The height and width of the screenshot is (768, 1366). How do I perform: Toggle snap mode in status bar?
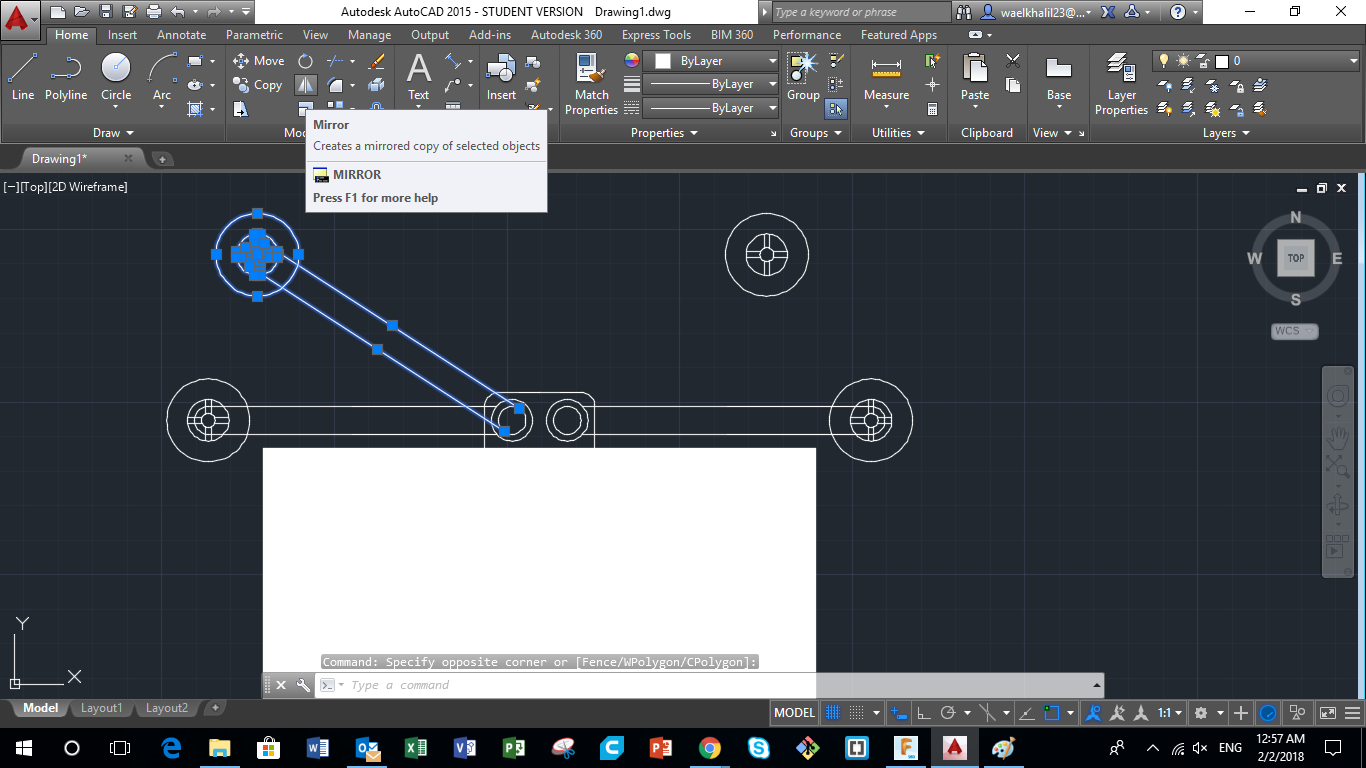[x=857, y=713]
